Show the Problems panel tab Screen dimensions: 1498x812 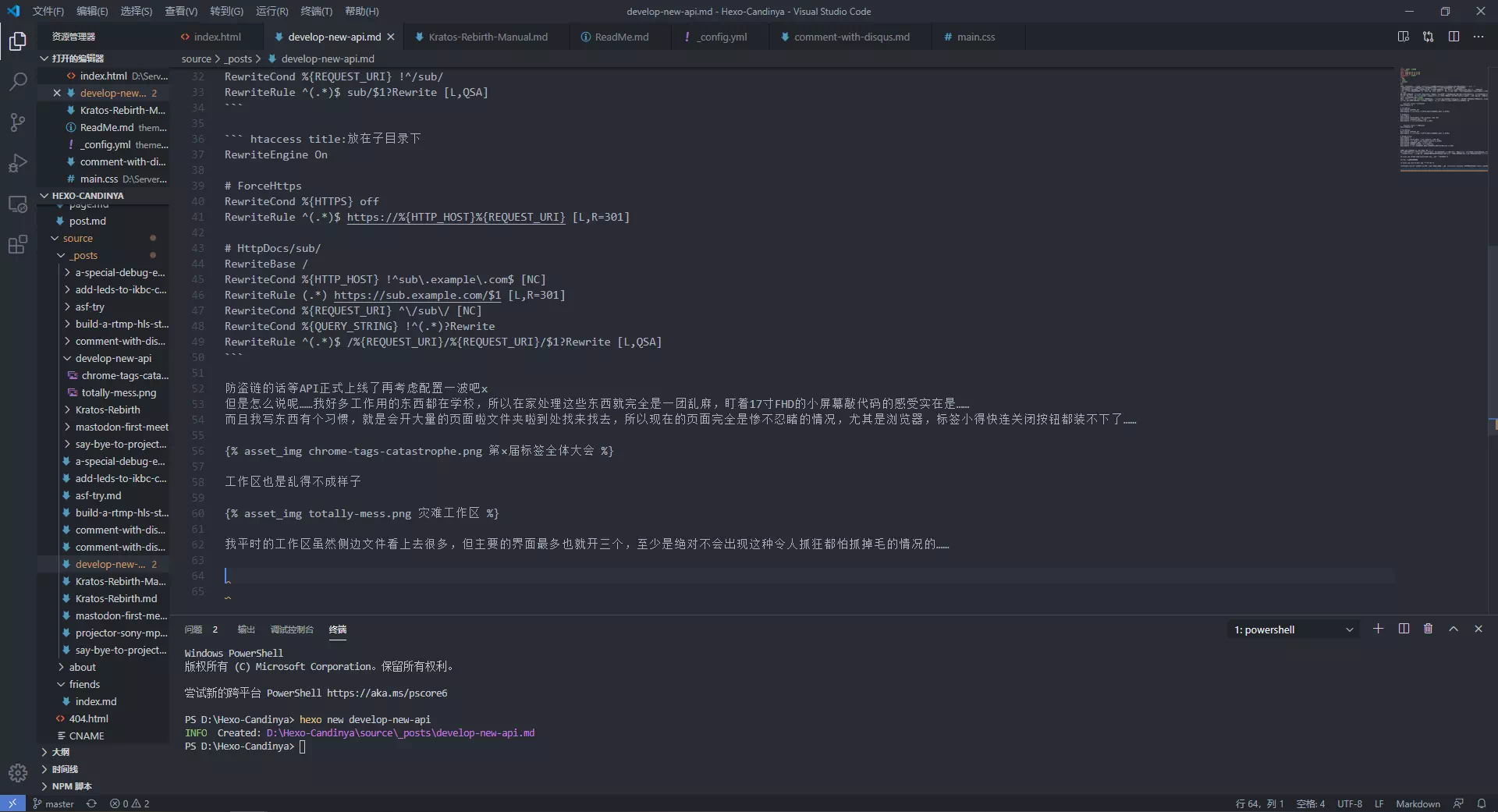click(201, 629)
